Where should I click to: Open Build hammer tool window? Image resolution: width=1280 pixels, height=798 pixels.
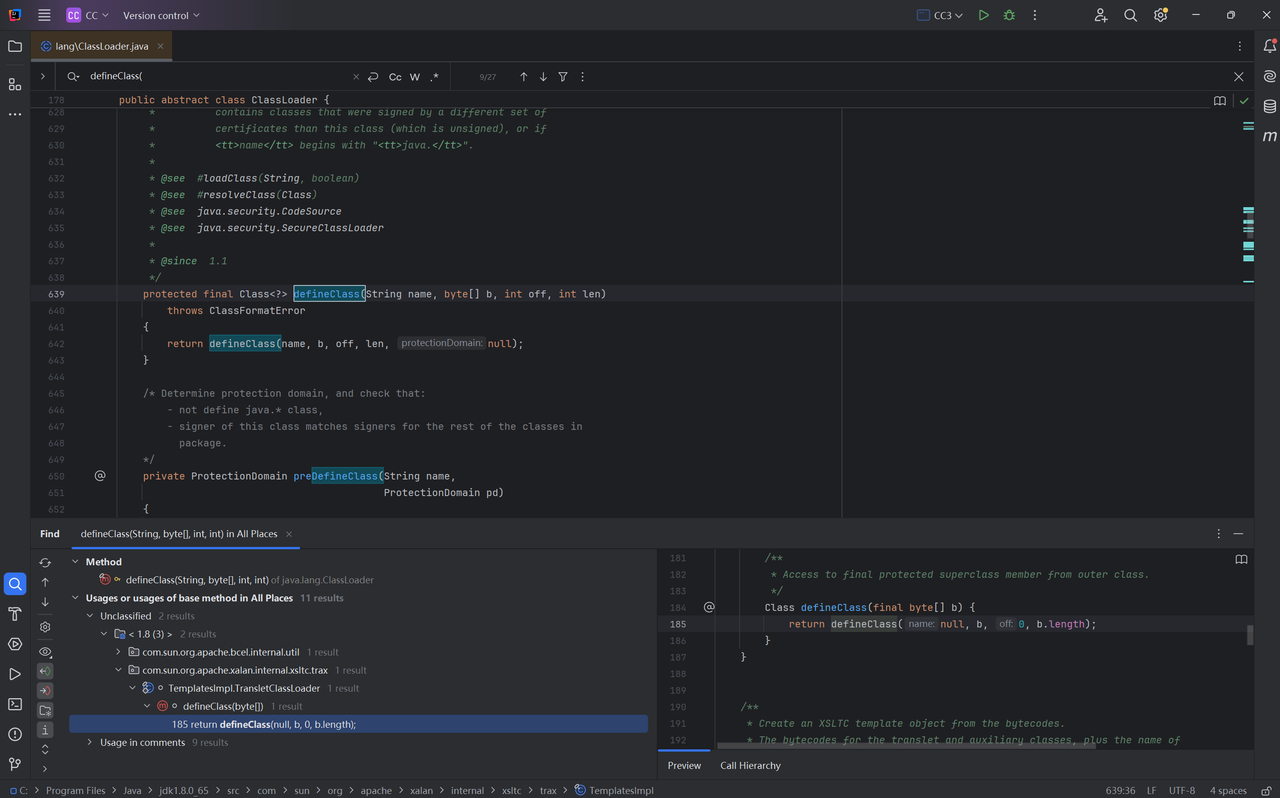point(15,614)
